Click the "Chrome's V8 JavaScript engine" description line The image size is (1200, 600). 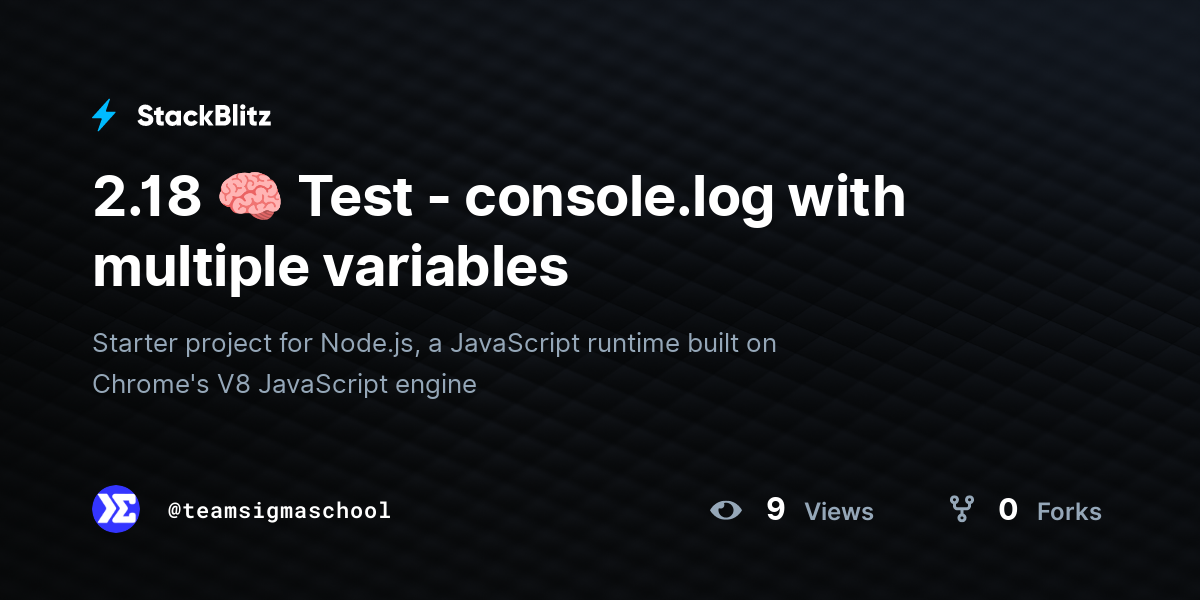pyautogui.click(x=284, y=383)
